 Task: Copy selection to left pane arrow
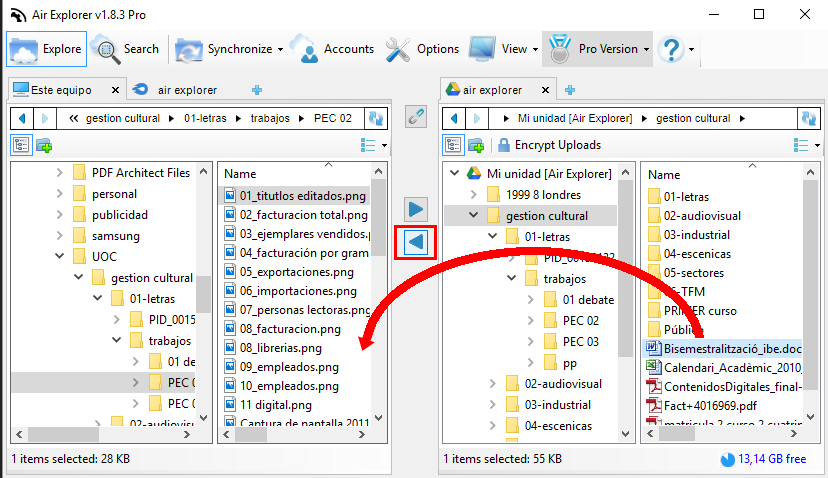pos(416,242)
